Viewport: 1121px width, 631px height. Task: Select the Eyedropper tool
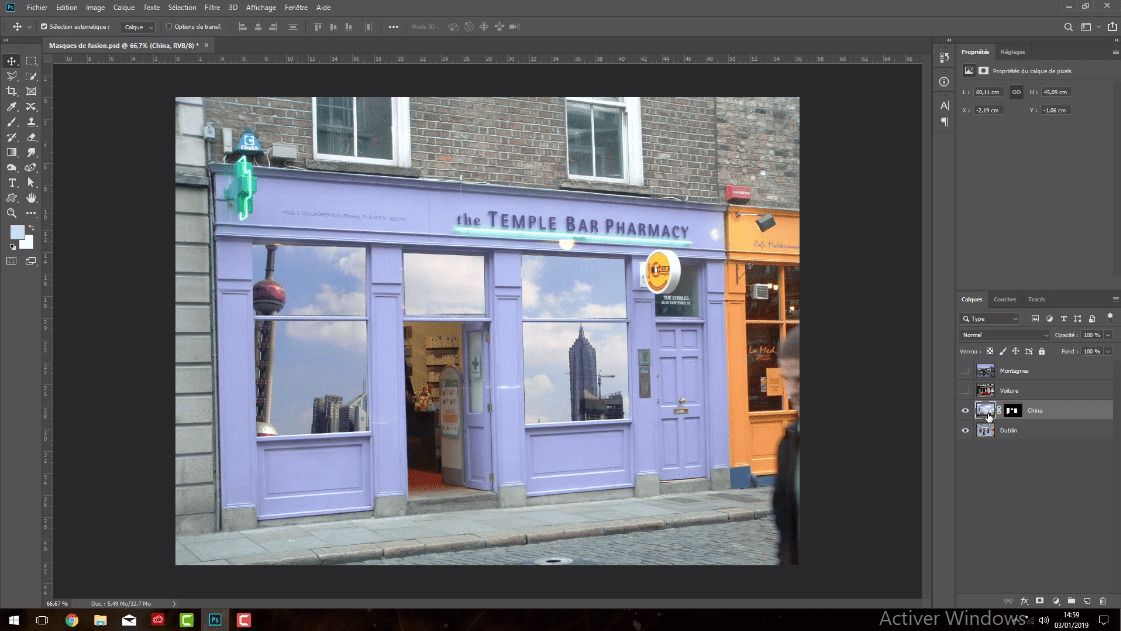12,106
